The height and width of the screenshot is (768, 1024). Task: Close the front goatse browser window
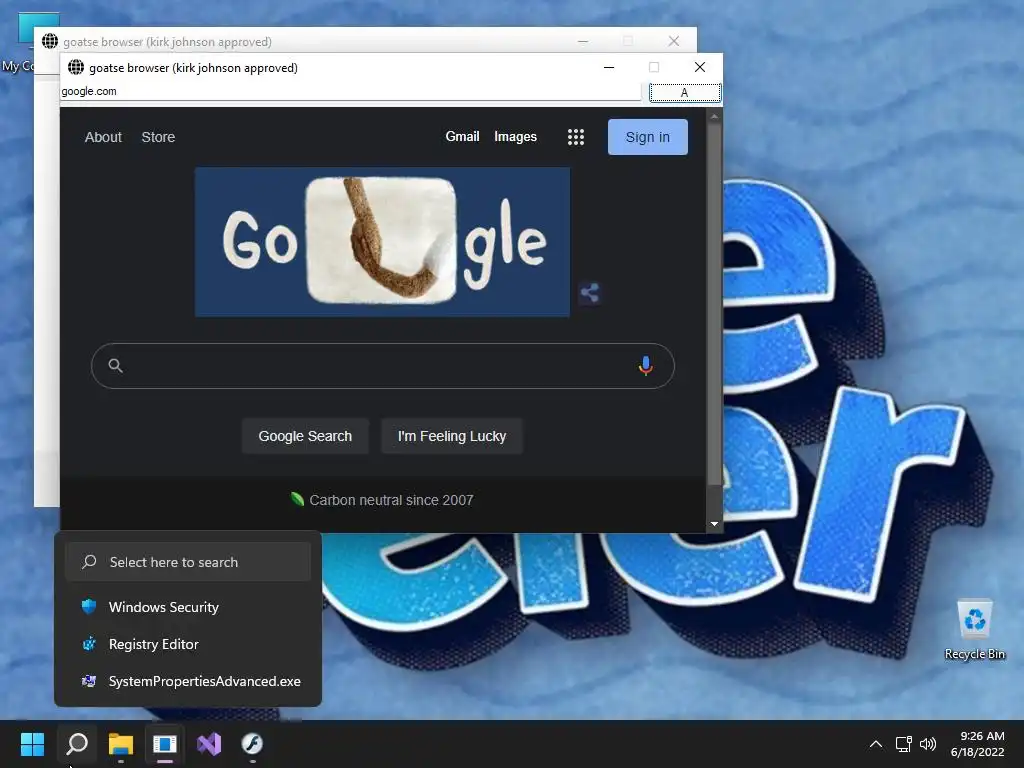coord(699,67)
